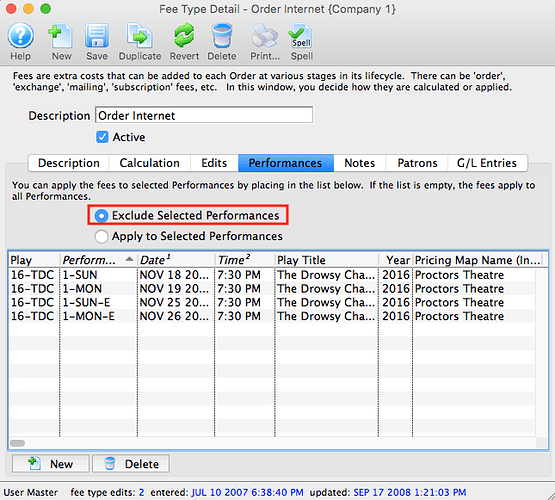The height and width of the screenshot is (500, 555).
Task: Open the G/L Entries tab
Action: (x=487, y=163)
